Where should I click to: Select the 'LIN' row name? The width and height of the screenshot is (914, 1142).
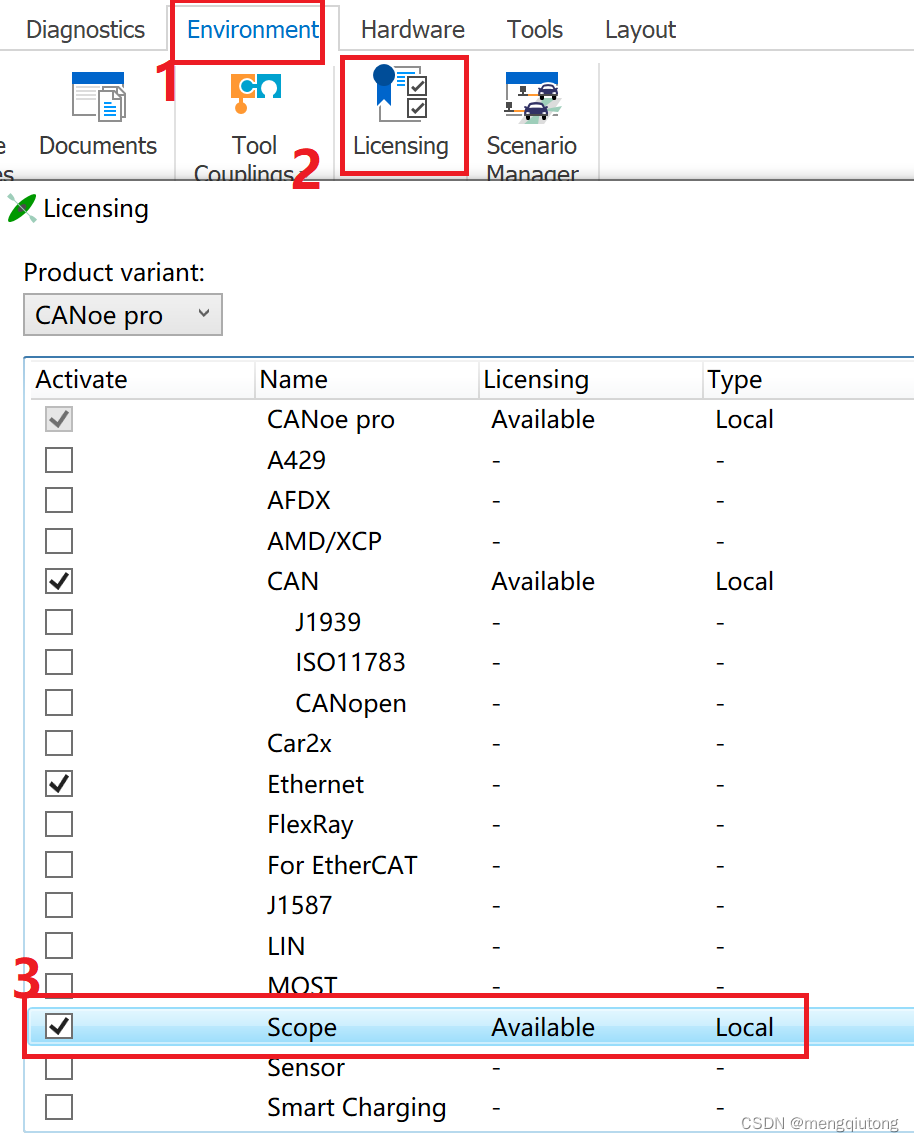click(286, 946)
